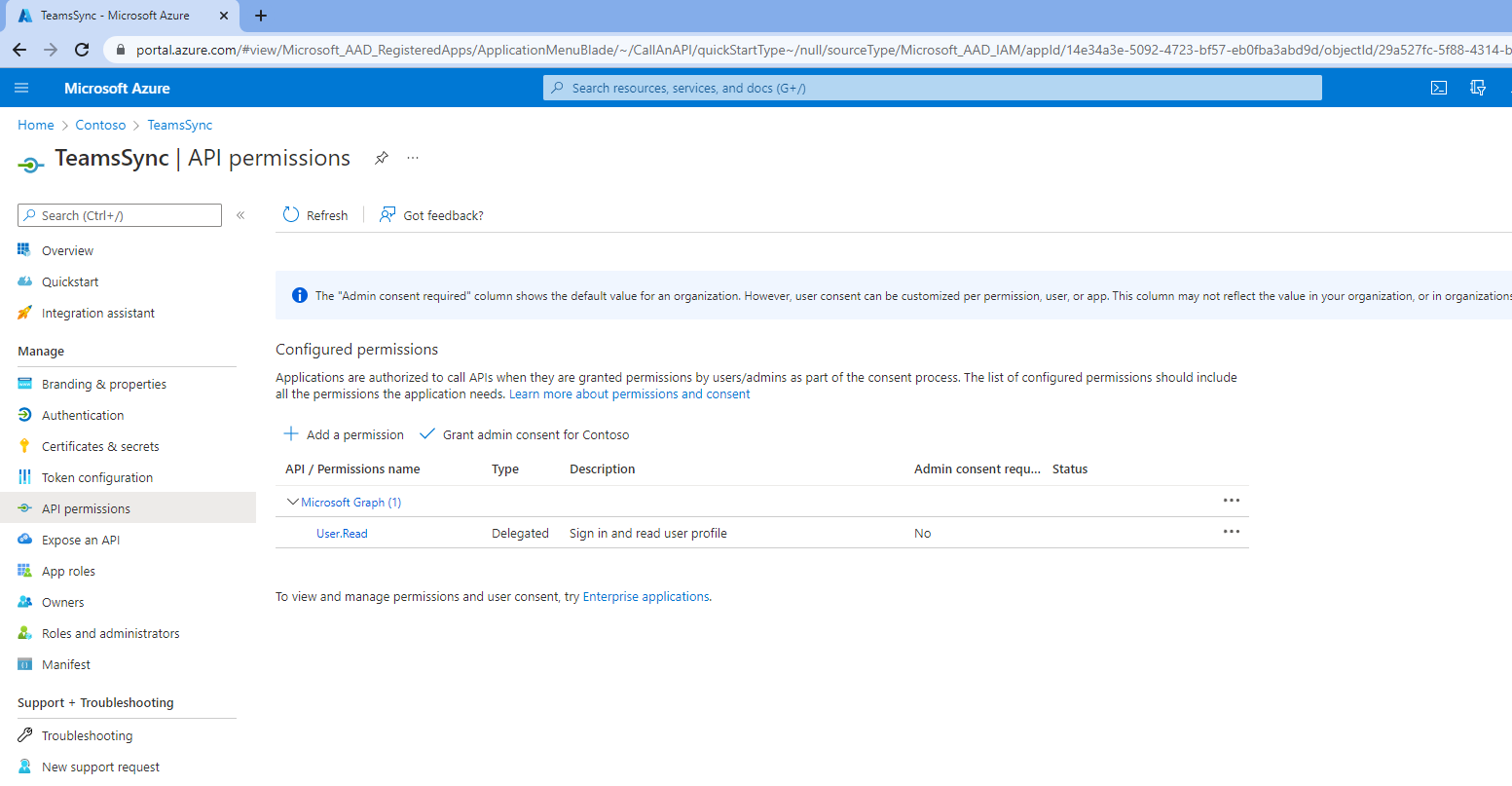Pin the TeamsSync blade
Image resolution: width=1512 pixels, height=786 pixels.
pyautogui.click(x=382, y=158)
